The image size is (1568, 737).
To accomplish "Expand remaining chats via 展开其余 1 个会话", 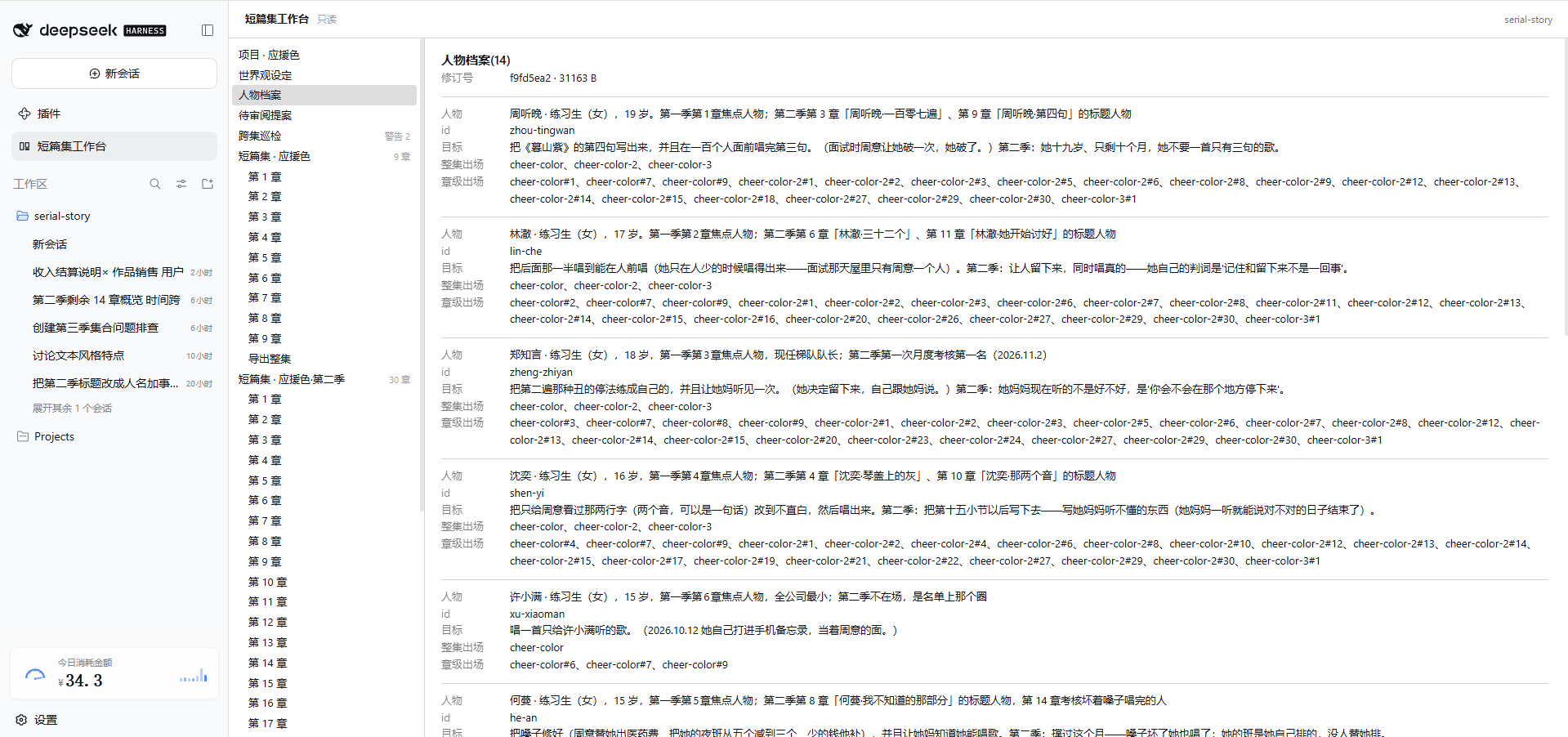I will click(72, 408).
